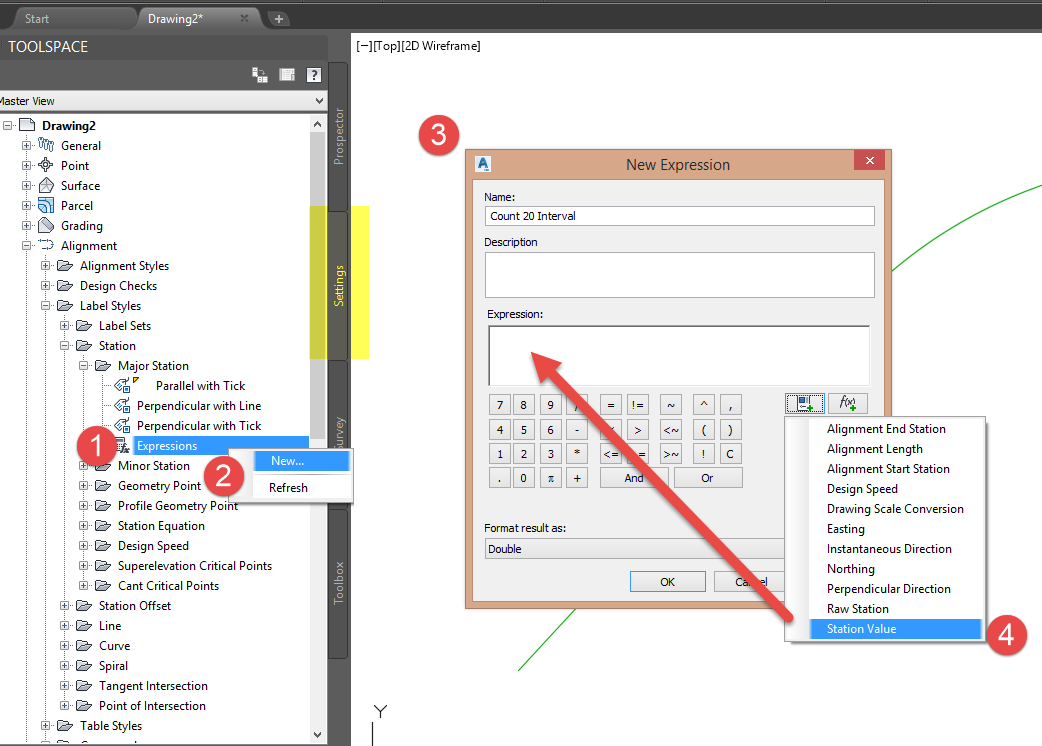Click the And operator button on keypad
This screenshot has height=746, width=1042.
[x=634, y=477]
